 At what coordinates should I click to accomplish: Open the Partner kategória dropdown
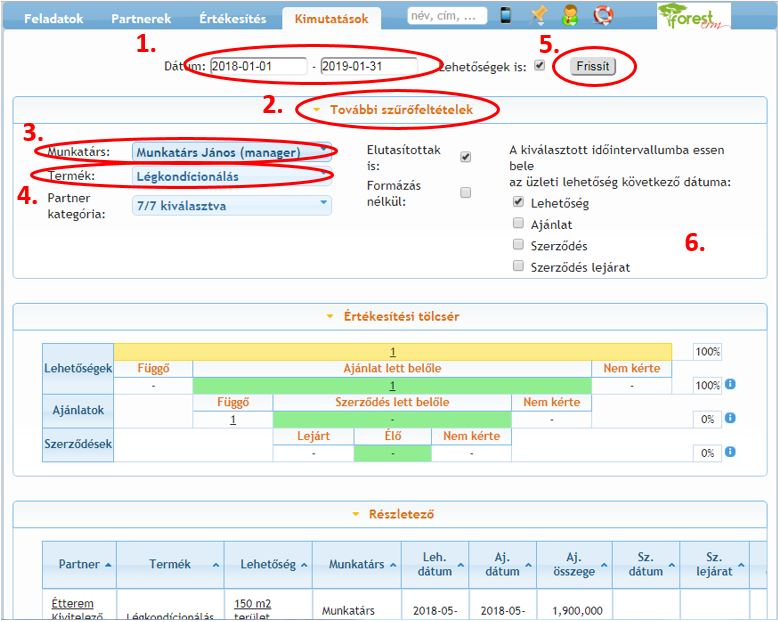pyautogui.click(x=231, y=204)
